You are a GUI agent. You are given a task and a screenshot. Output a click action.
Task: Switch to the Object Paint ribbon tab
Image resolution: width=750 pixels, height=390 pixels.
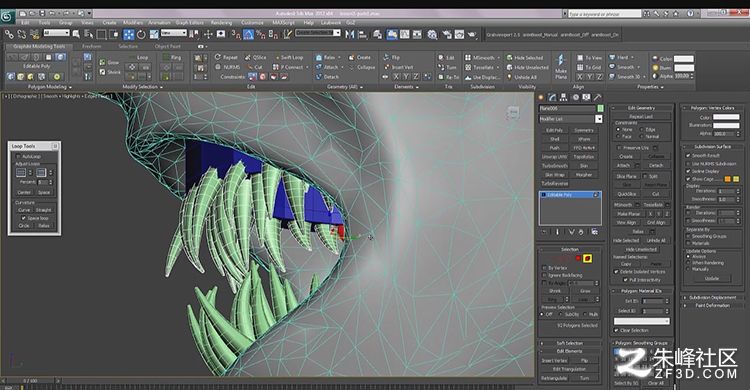(167, 46)
